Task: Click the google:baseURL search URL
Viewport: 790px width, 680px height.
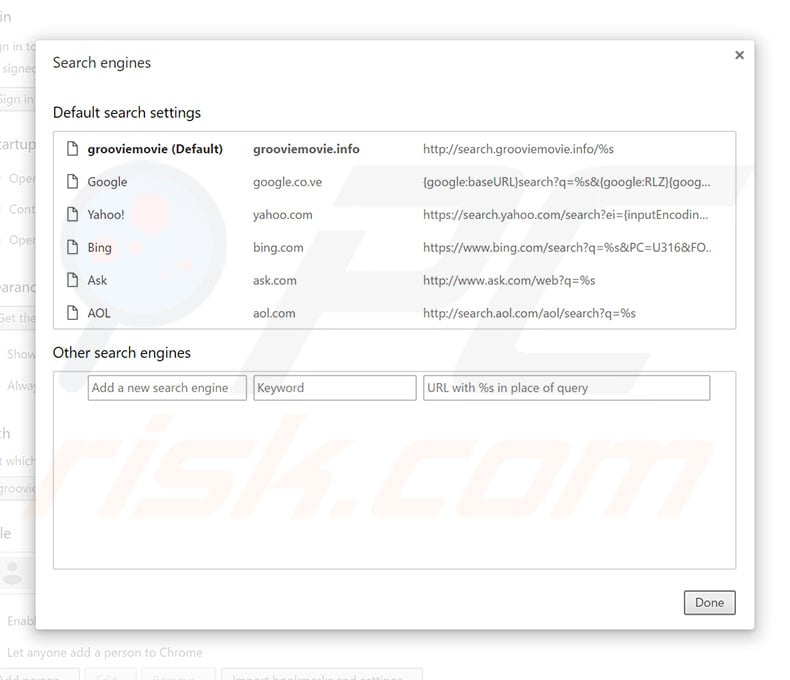Action: [x=567, y=182]
